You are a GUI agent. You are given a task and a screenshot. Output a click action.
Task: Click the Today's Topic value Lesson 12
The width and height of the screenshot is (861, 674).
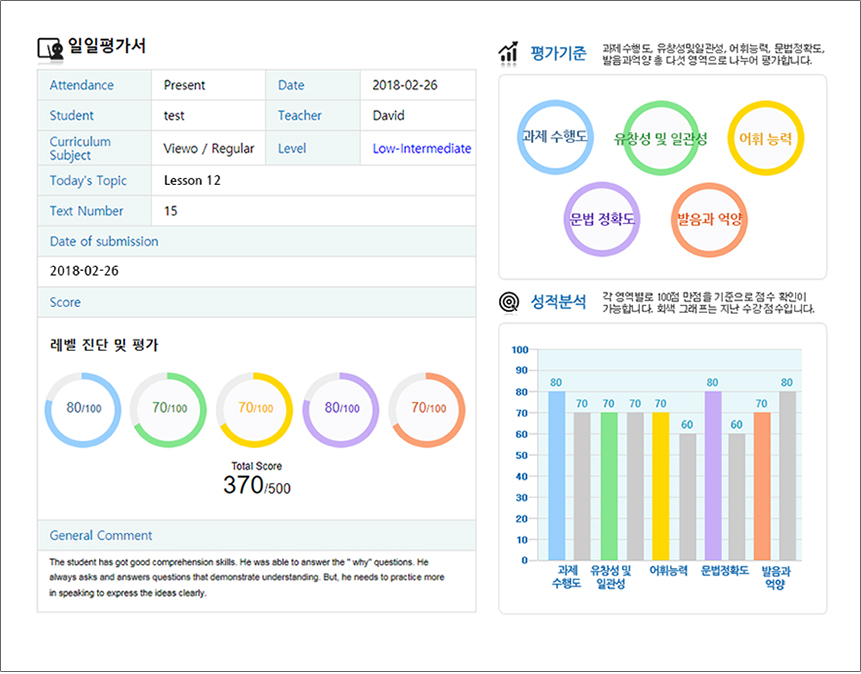coord(192,181)
